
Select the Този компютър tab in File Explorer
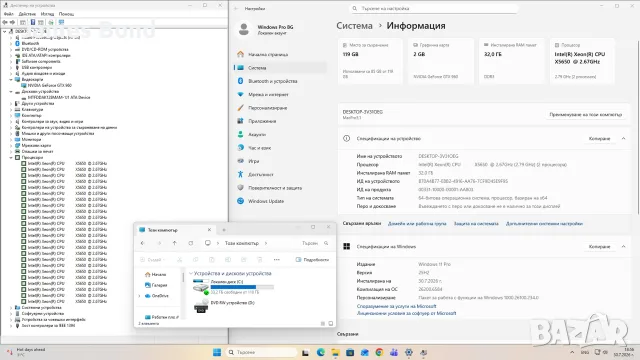175,230
